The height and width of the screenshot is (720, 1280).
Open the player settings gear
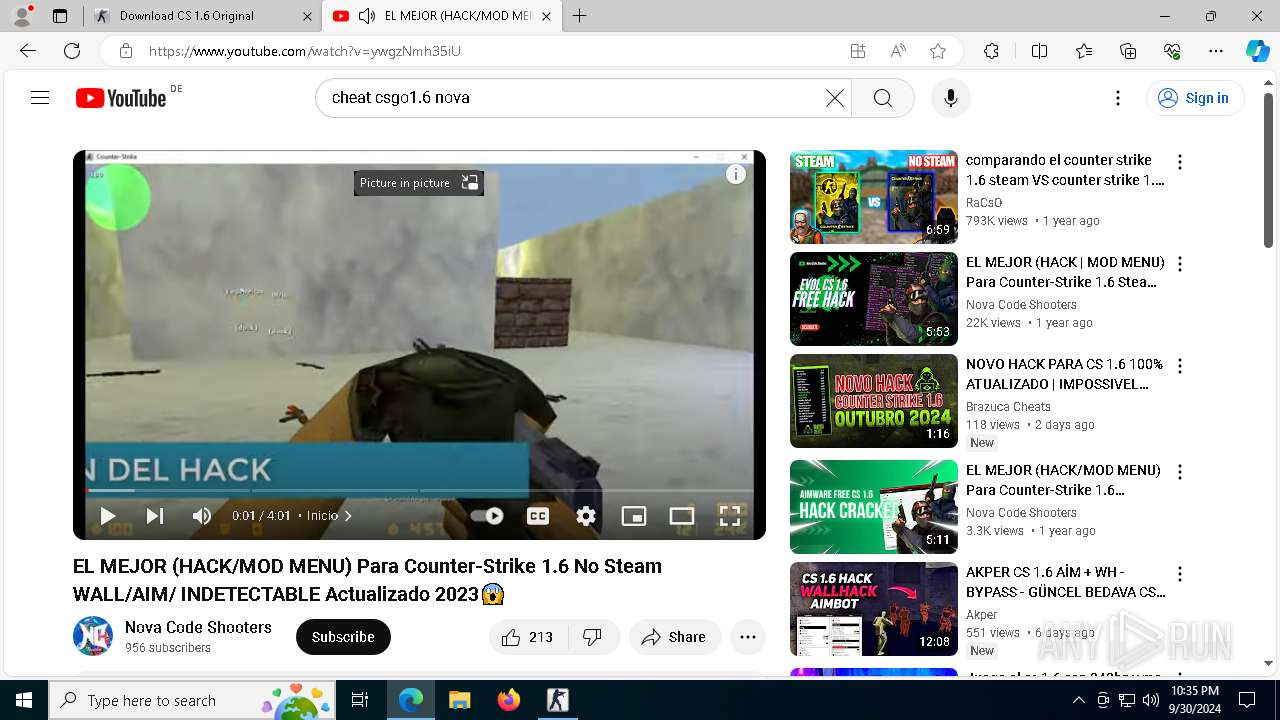pos(586,516)
